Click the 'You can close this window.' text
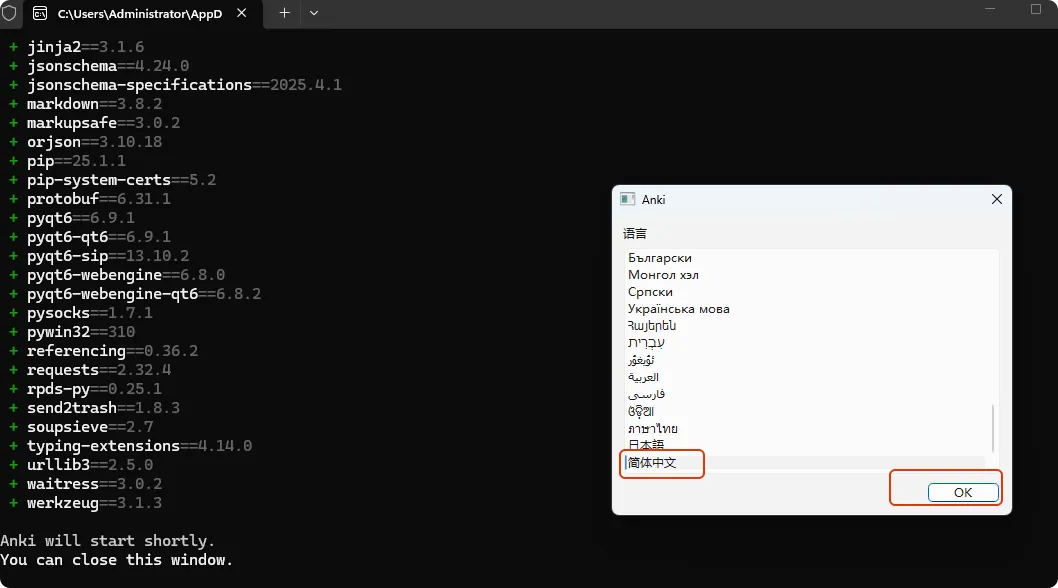This screenshot has width=1058, height=588. (116, 560)
